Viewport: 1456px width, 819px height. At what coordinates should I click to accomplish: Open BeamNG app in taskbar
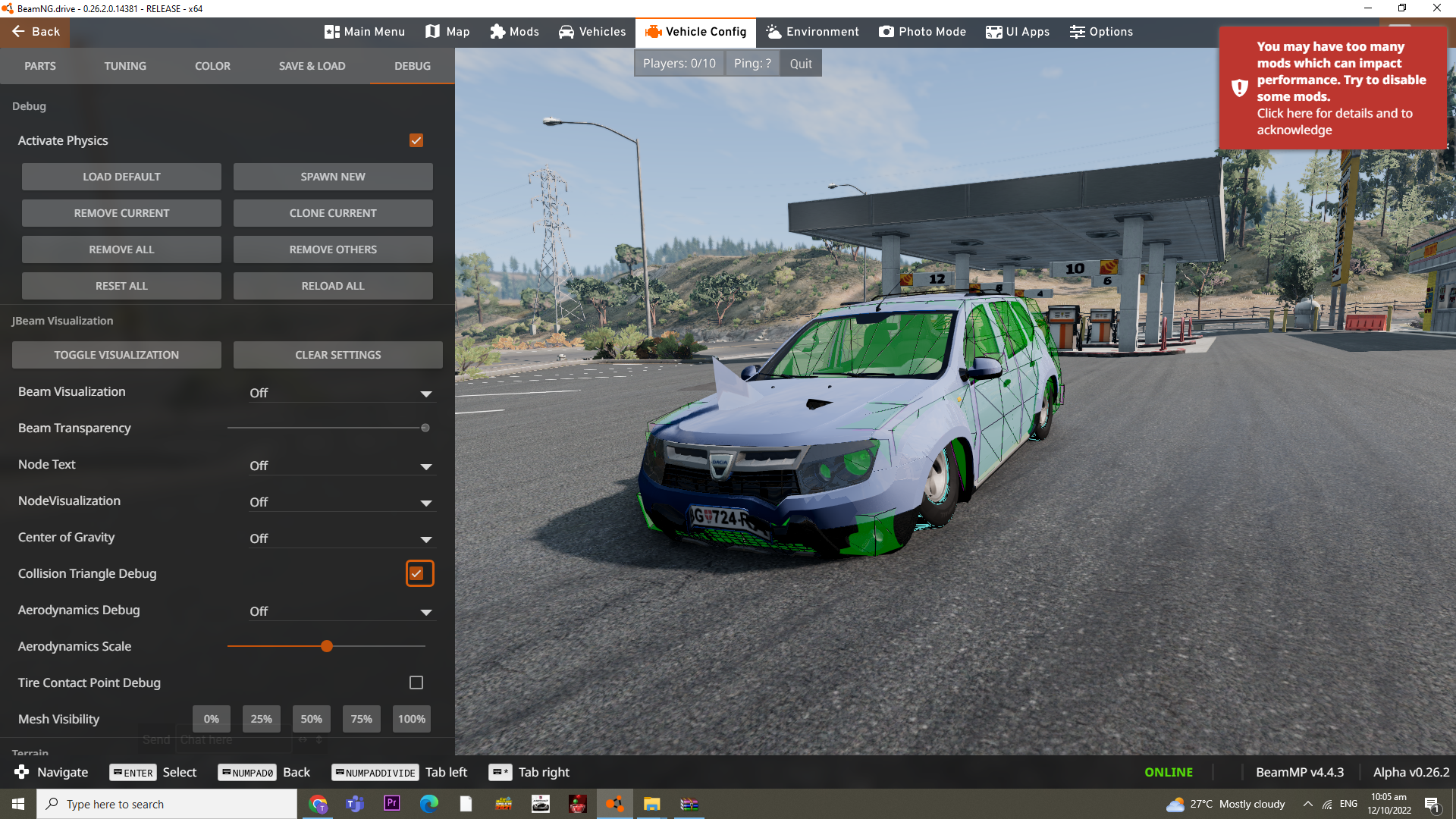point(614,804)
